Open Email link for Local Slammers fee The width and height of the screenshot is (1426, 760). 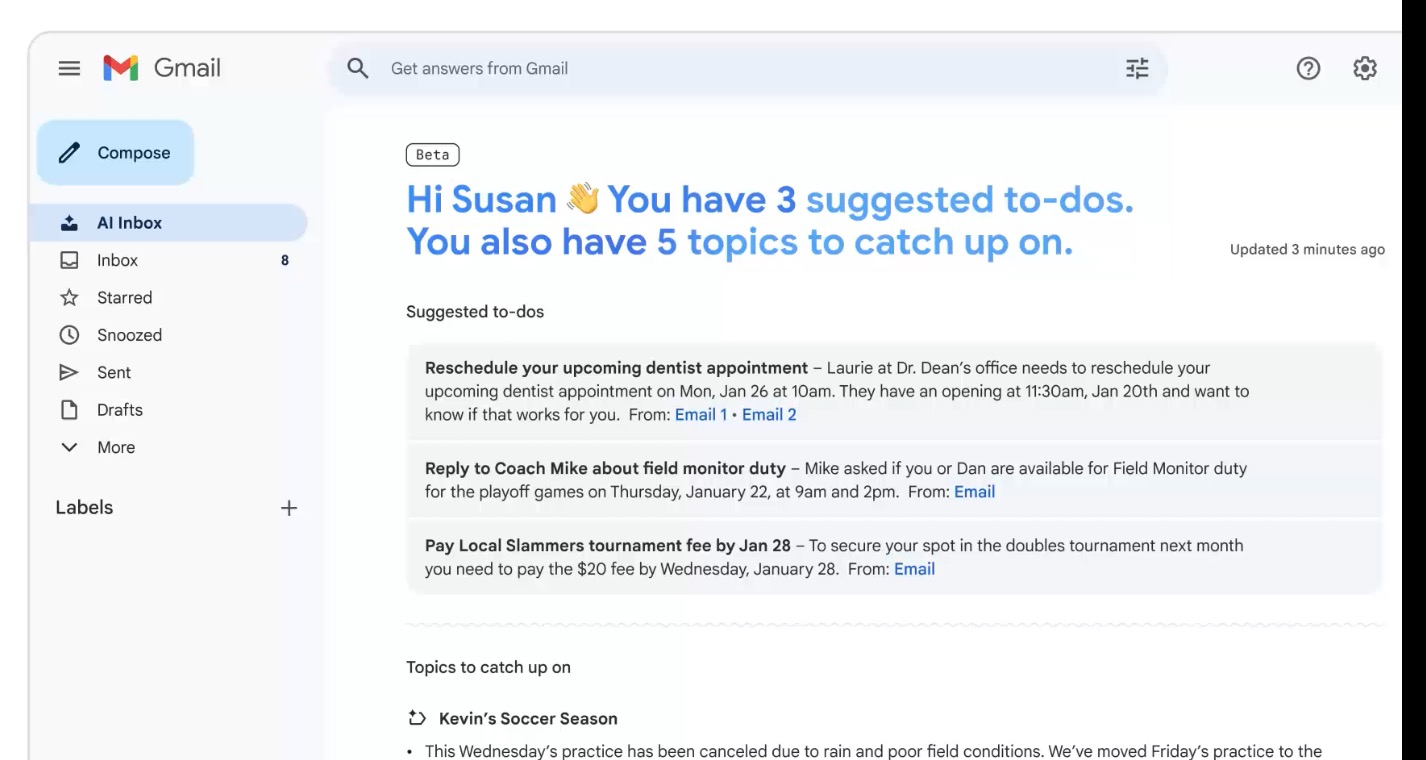[x=914, y=569]
